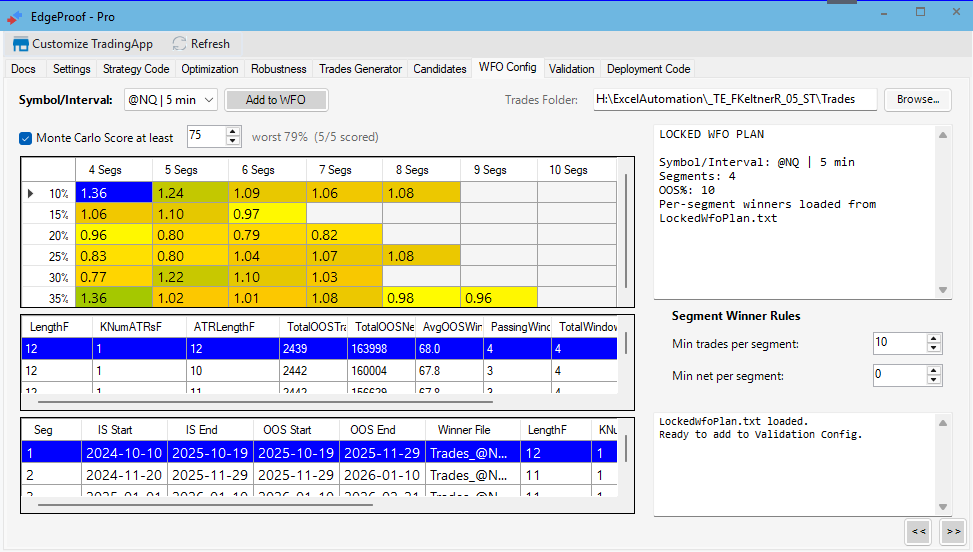Select the 1.22 cell in 30% row
Viewport: 973px width, 552px height.
191,277
